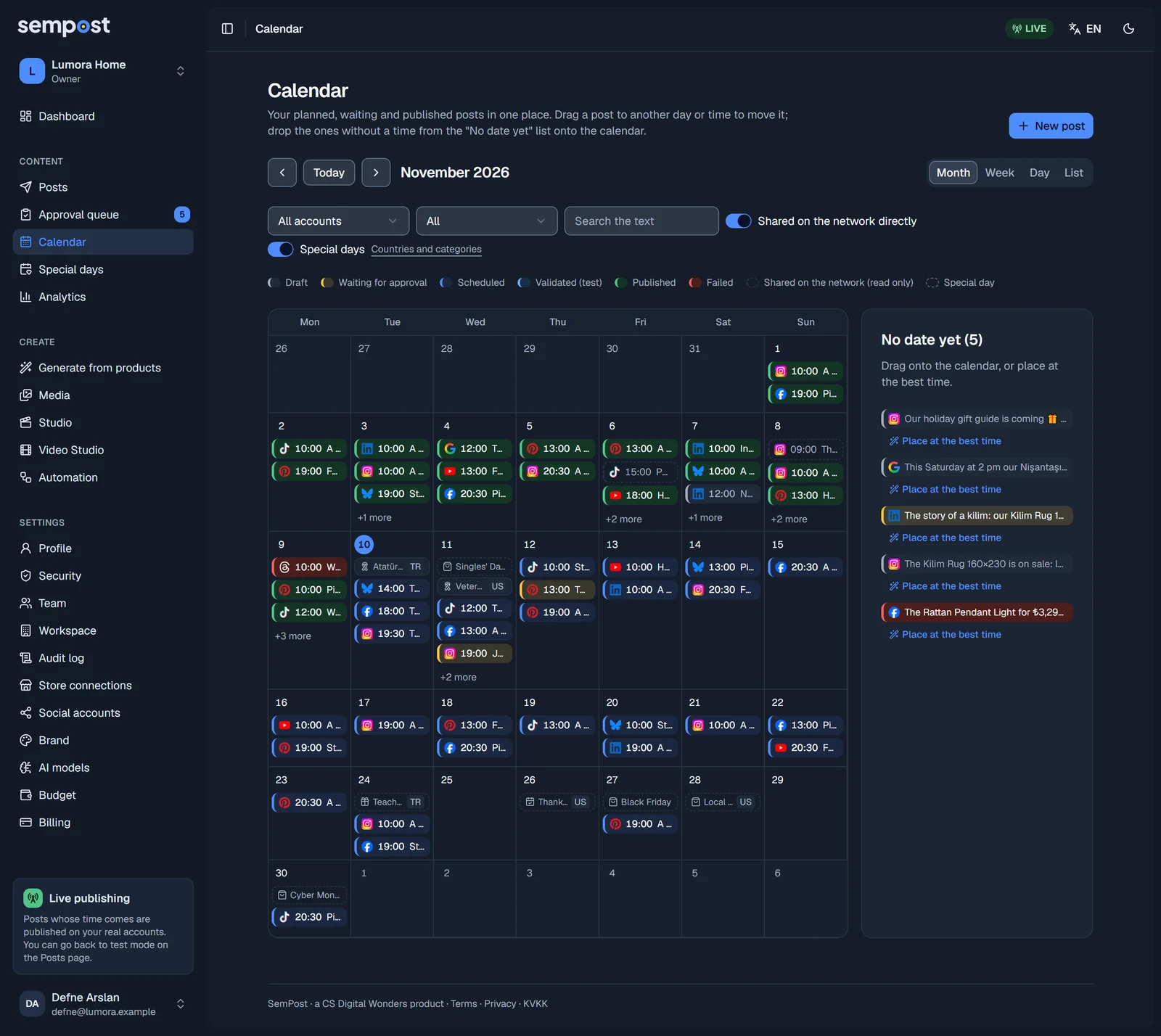Toggle the sidebar collapse icon
This screenshot has height=1036, width=1161.
click(x=227, y=28)
